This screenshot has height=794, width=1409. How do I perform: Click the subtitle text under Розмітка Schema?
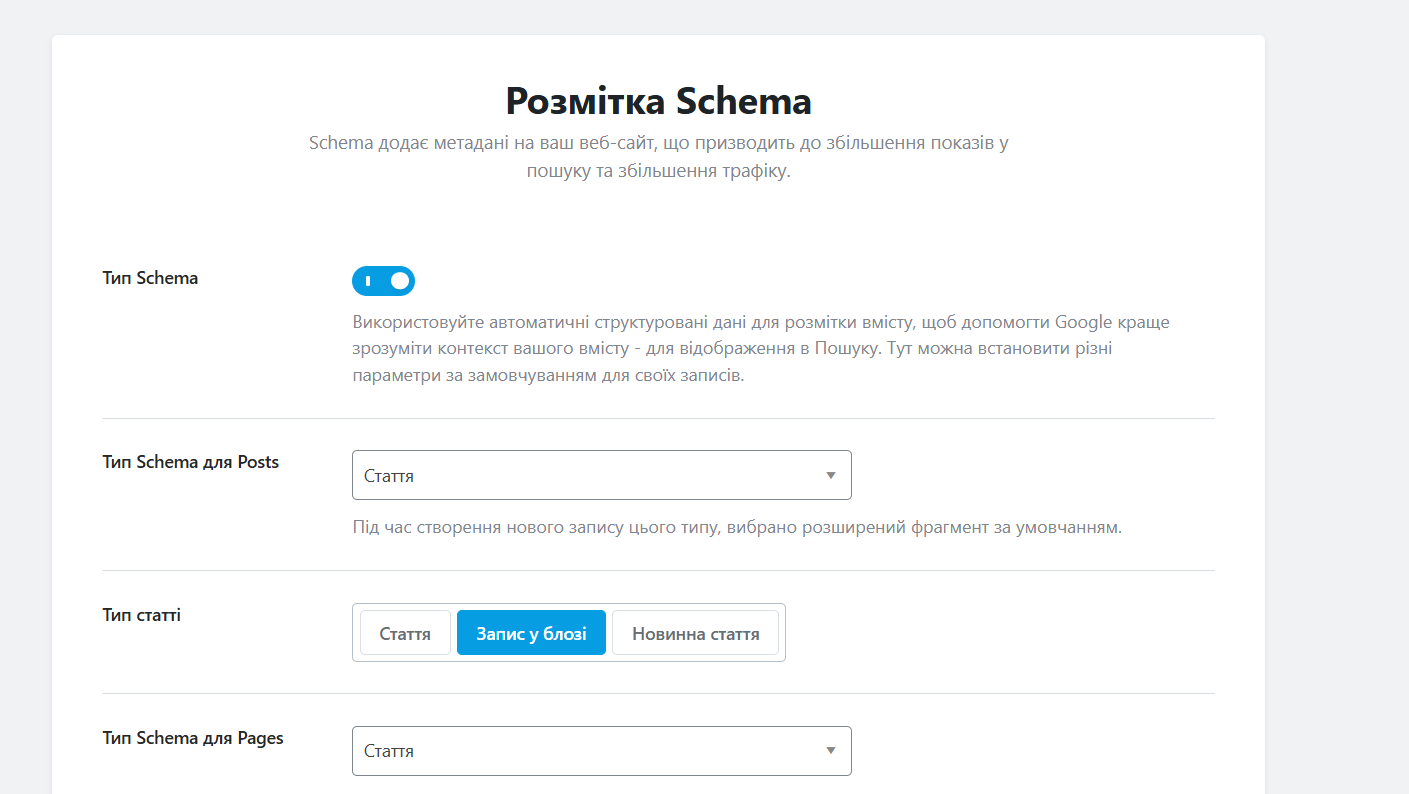coord(658,156)
